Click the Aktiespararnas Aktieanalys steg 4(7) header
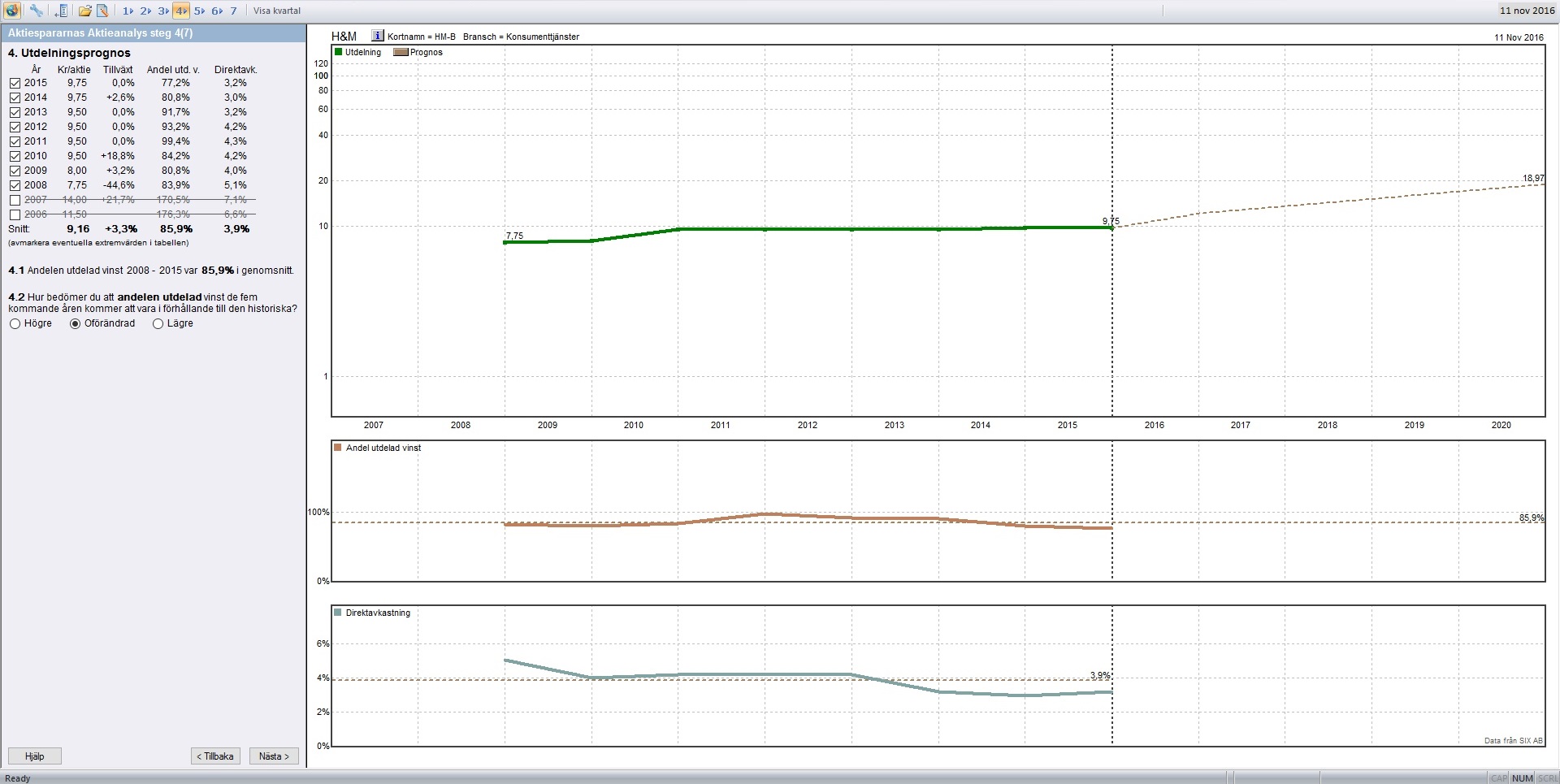Image resolution: width=1560 pixels, height=784 pixels. point(101,33)
